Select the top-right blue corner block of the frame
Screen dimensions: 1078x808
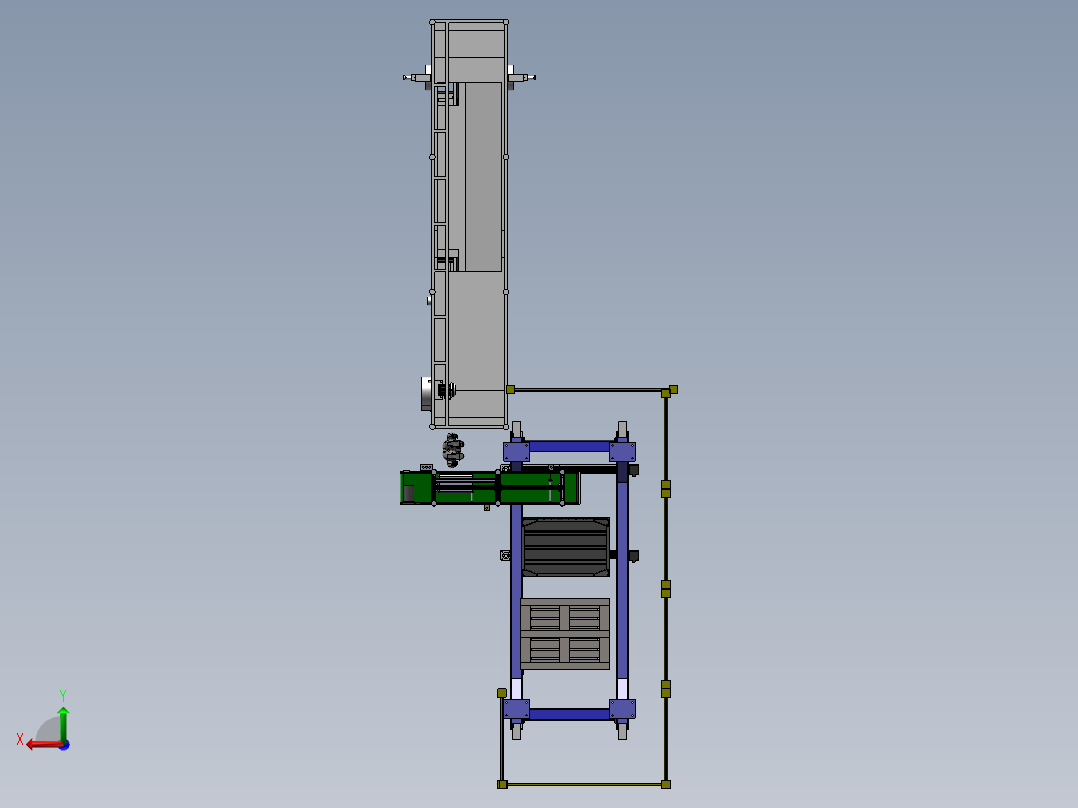pyautogui.click(x=622, y=452)
